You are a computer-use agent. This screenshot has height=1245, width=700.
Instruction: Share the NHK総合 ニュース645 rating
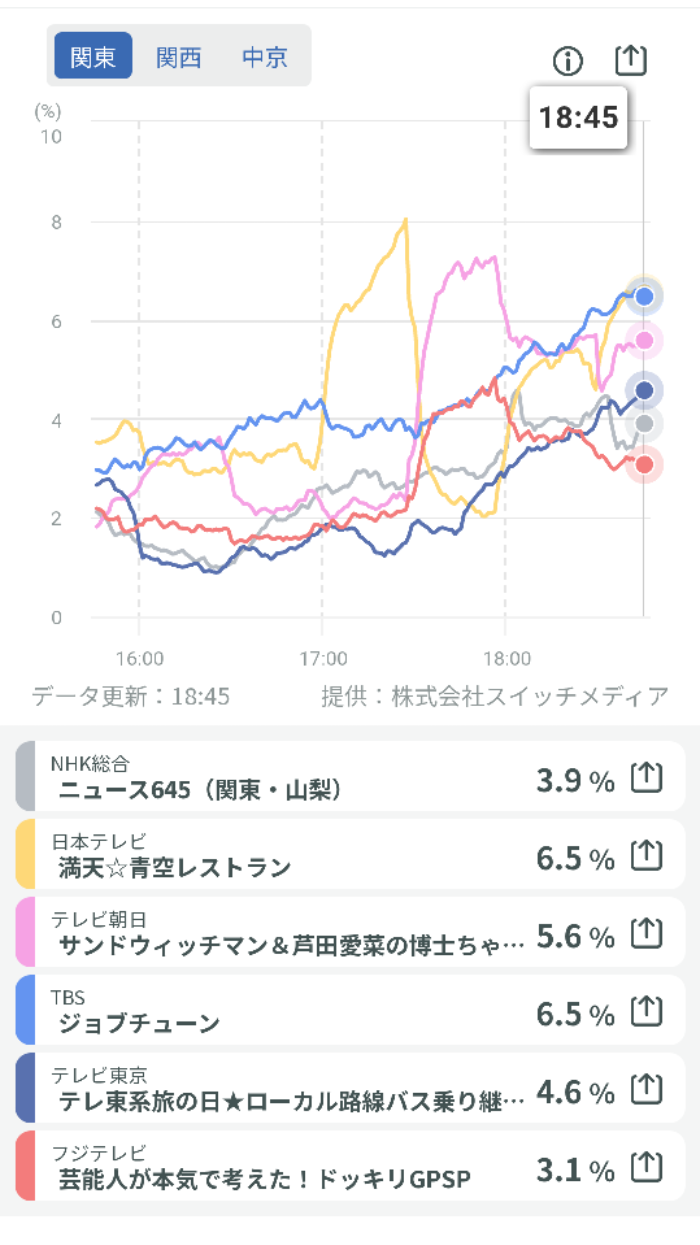pos(647,777)
